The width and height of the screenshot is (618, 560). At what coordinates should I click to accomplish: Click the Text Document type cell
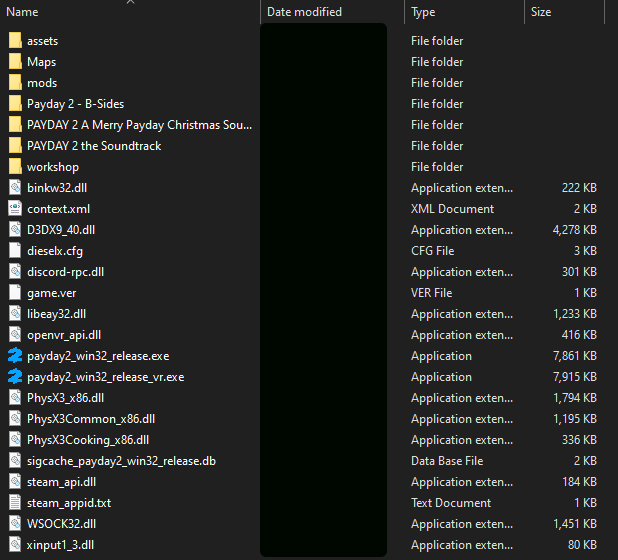(451, 503)
